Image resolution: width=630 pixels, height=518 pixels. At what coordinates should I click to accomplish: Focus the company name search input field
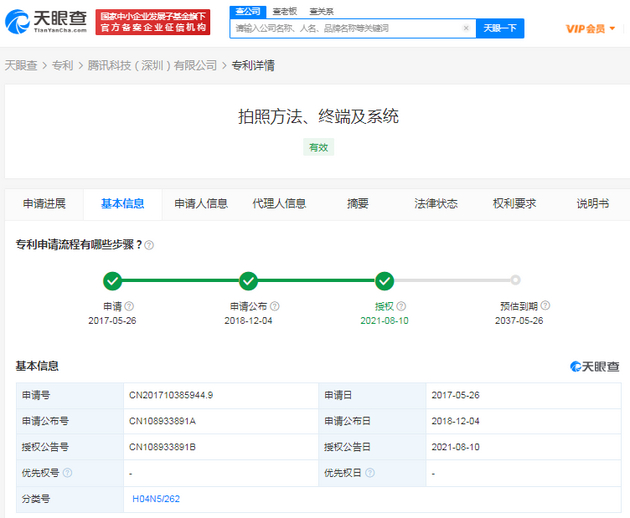tap(345, 29)
